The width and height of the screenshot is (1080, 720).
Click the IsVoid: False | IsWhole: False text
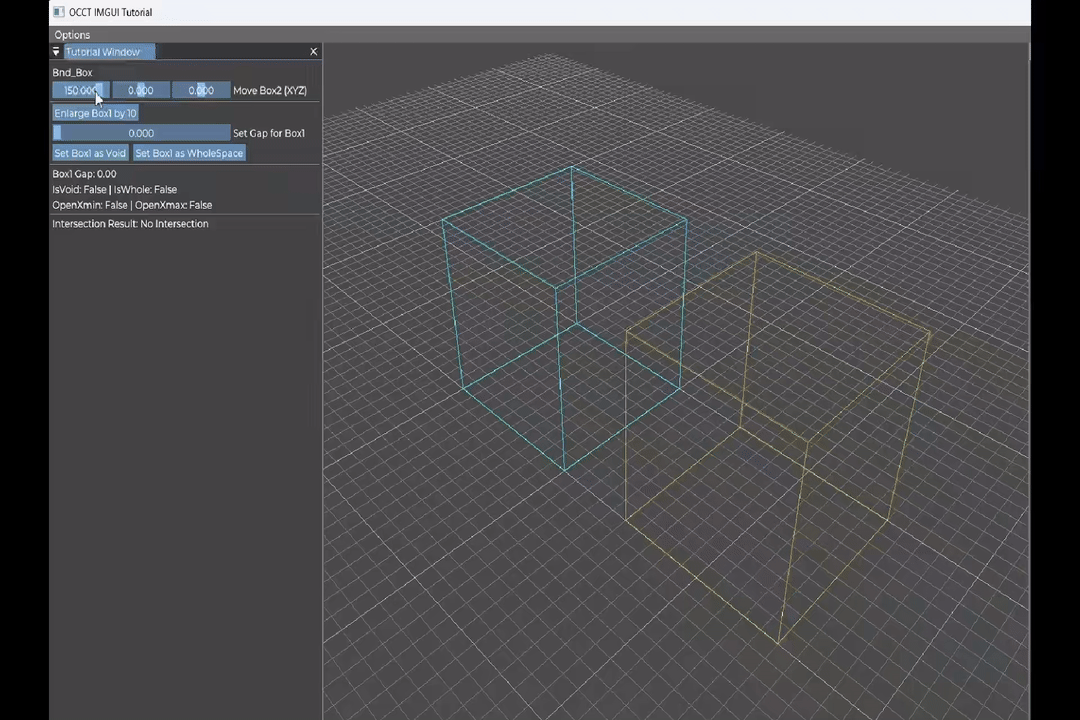(114, 189)
